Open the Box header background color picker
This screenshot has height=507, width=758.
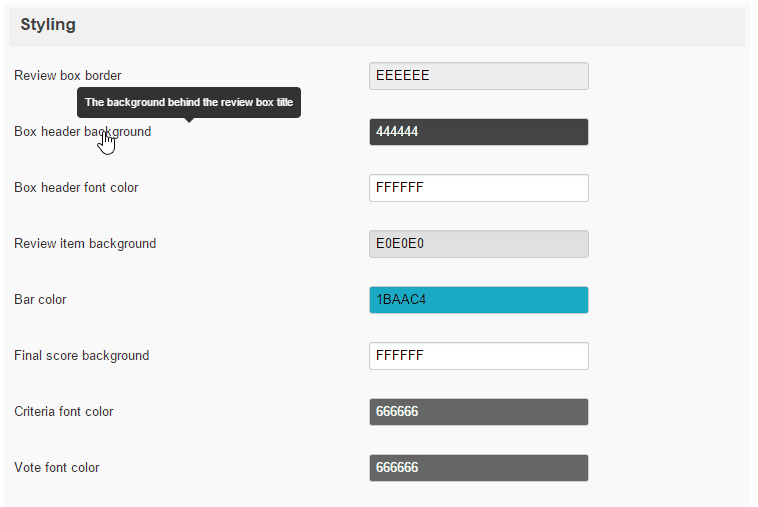478,132
